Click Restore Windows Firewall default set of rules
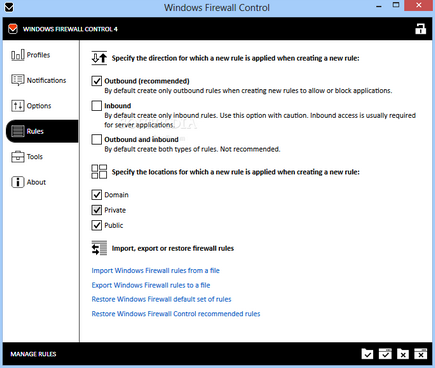 pyautogui.click(x=161, y=299)
